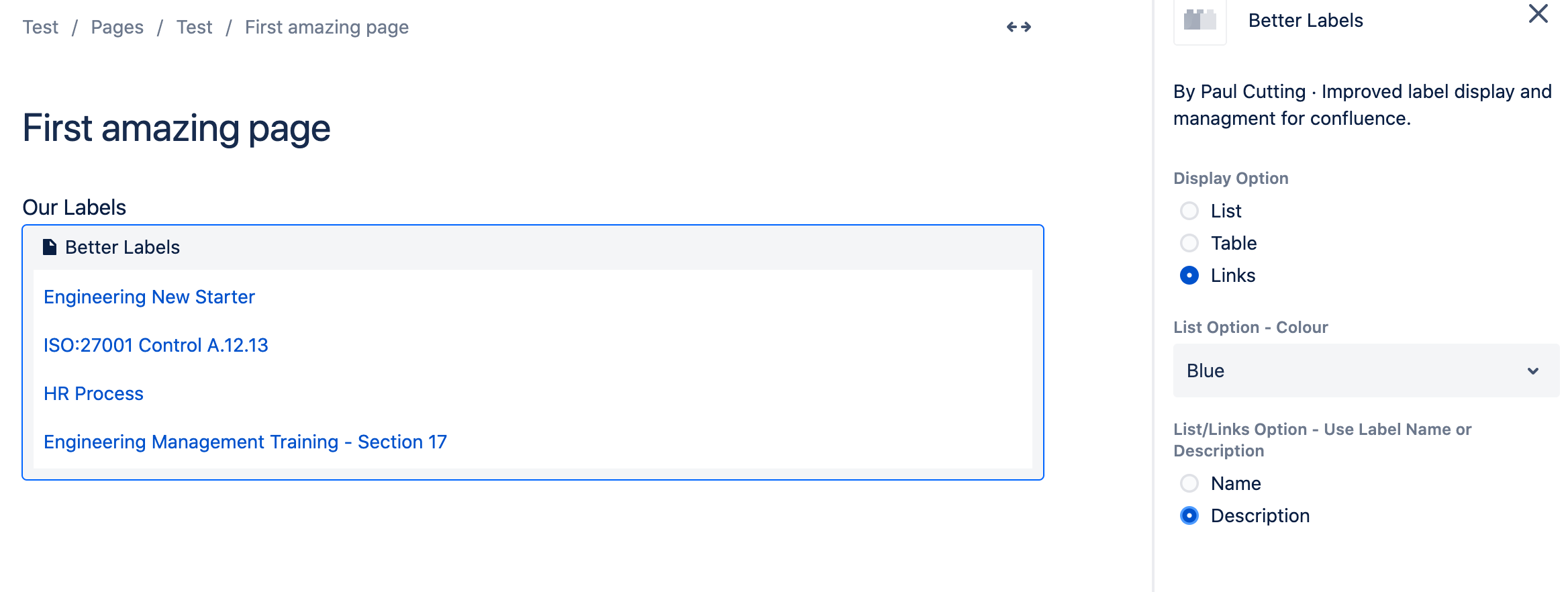Open the Engineering New Starter link

point(149,297)
